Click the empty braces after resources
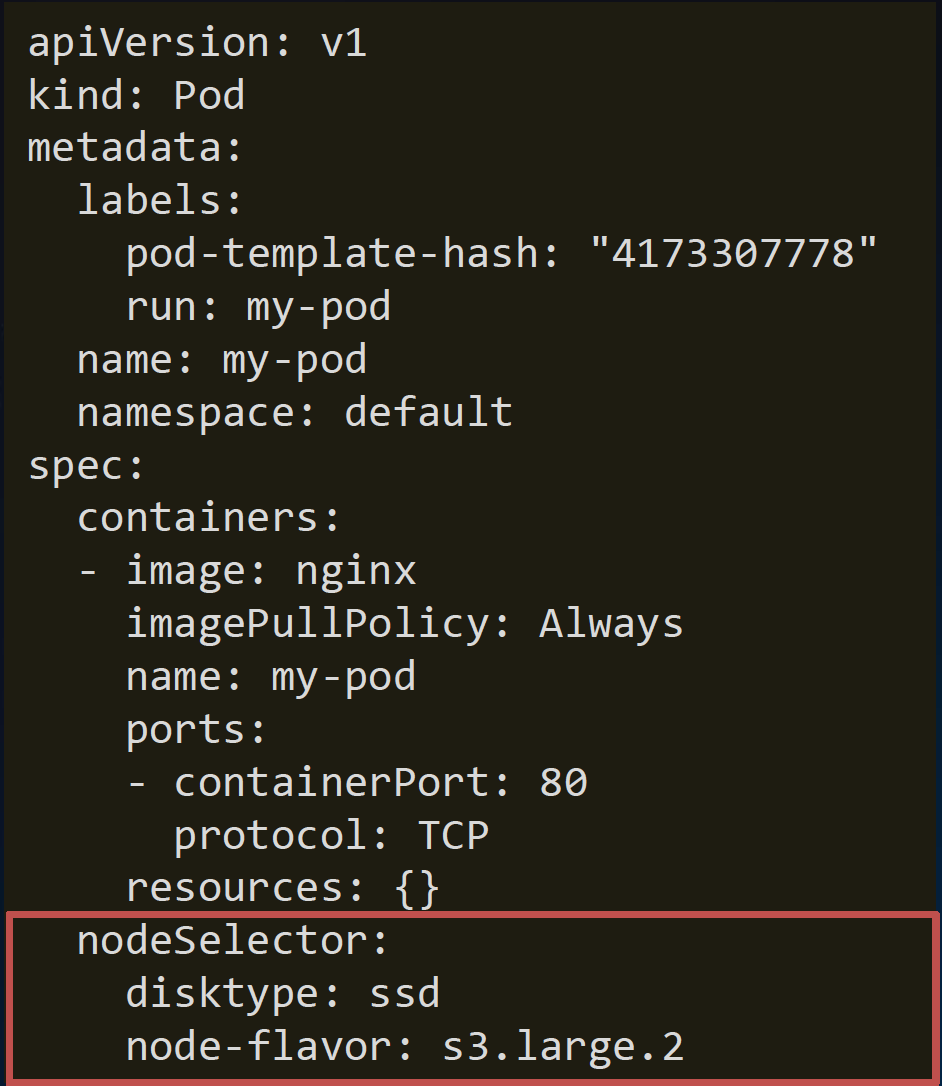 [417, 888]
